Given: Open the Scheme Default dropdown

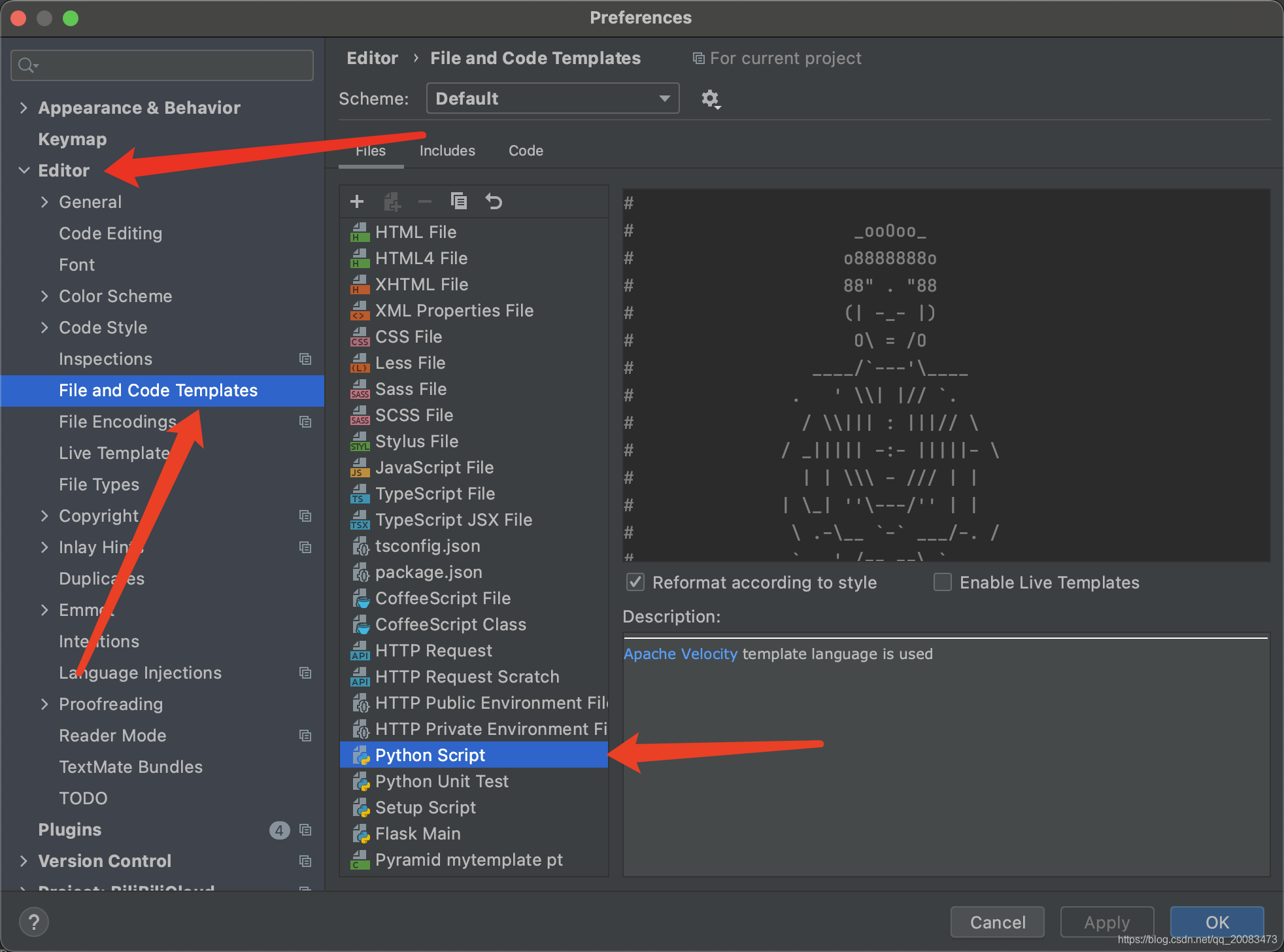Looking at the screenshot, I should point(552,99).
